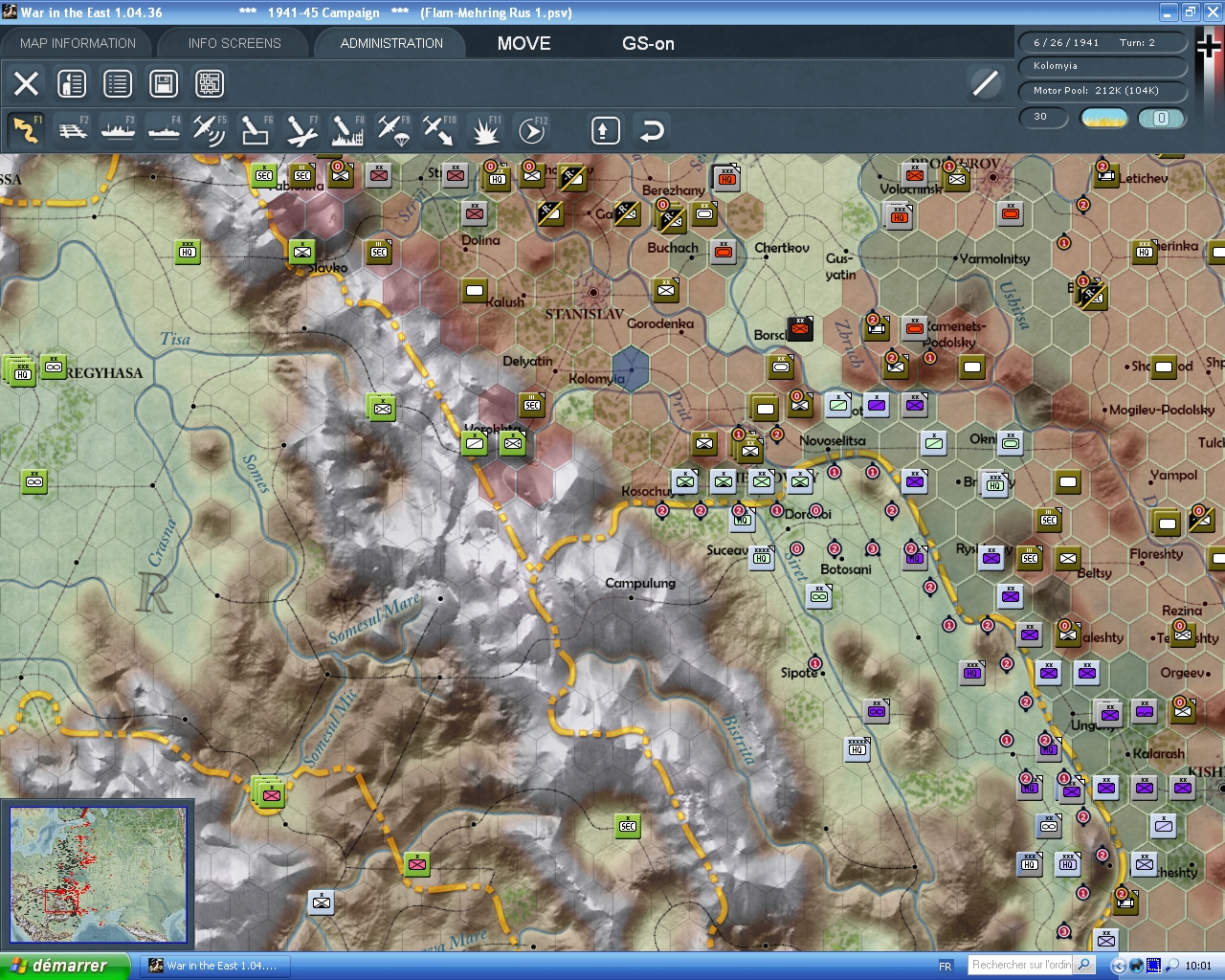This screenshot has height=980, width=1225.
Task: Select the green HQ counter stack at Regyhasa
Action: [x=19, y=370]
